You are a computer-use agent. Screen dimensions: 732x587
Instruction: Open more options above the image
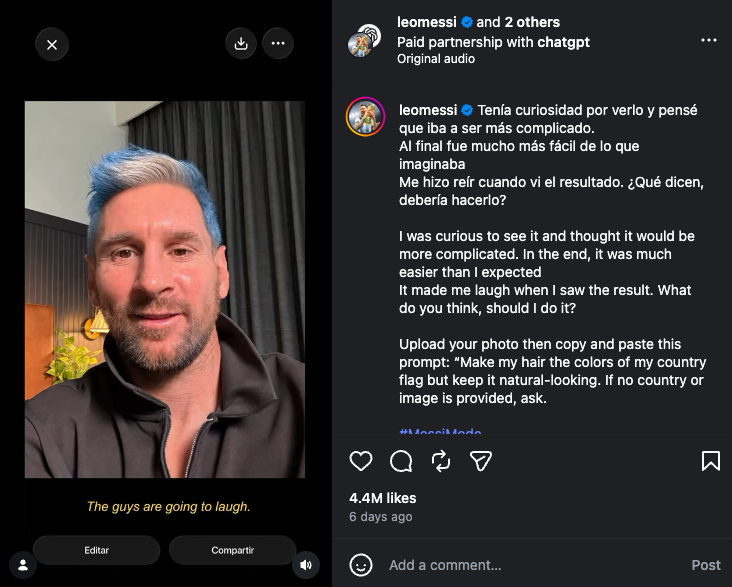[278, 43]
